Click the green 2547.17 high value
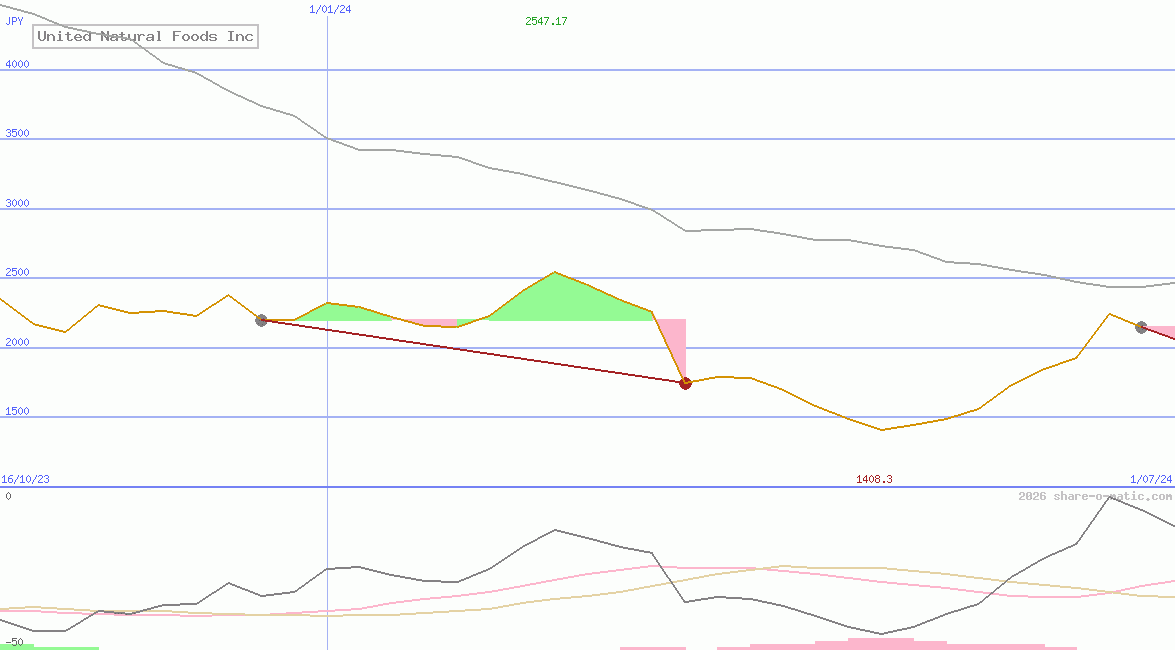 (546, 21)
